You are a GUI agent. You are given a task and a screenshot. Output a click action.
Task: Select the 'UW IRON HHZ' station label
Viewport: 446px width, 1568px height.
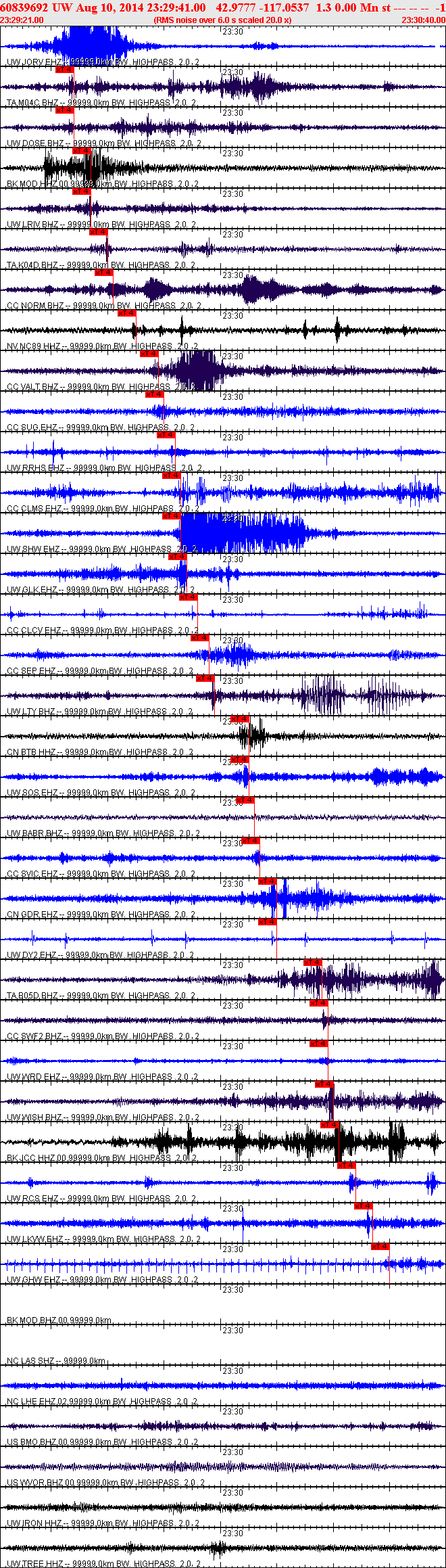tap(34, 1523)
